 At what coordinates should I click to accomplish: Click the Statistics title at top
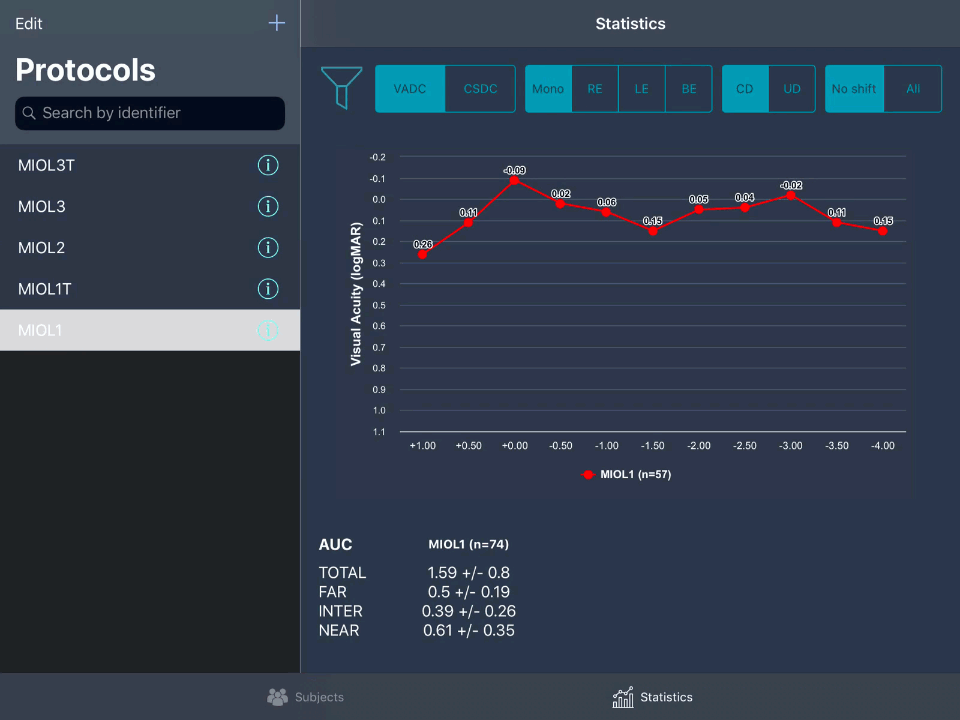[x=630, y=24]
